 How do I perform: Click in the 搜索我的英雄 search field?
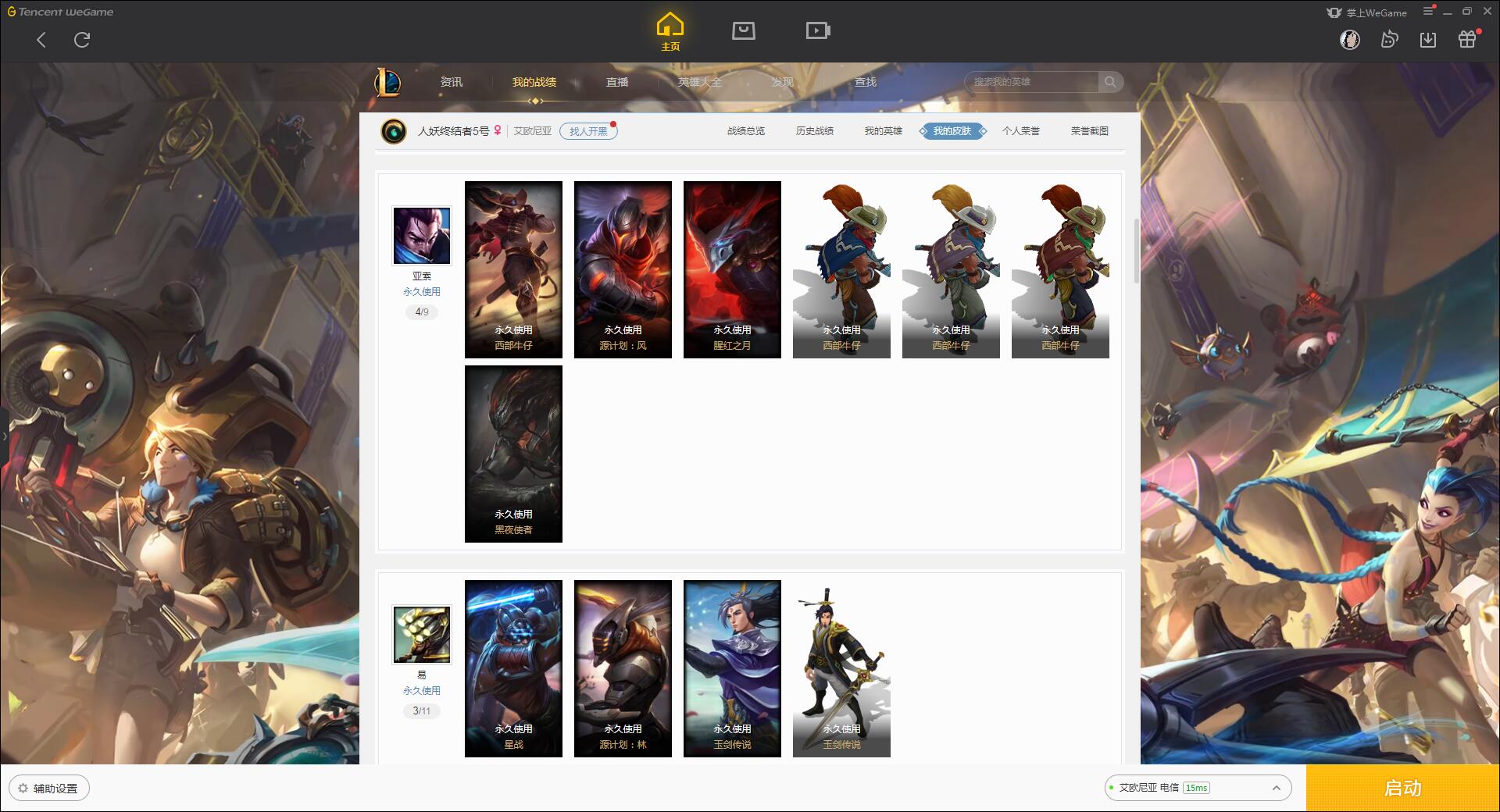click(1031, 82)
